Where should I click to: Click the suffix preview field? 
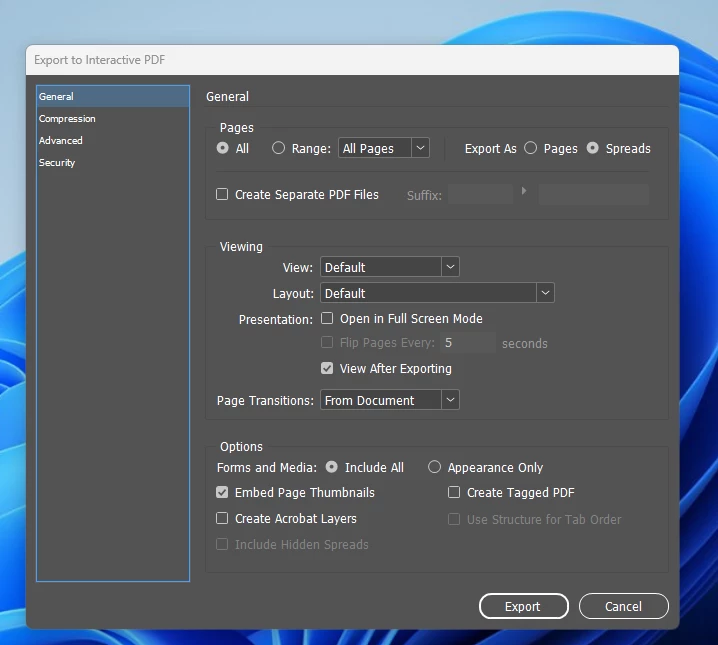click(594, 195)
